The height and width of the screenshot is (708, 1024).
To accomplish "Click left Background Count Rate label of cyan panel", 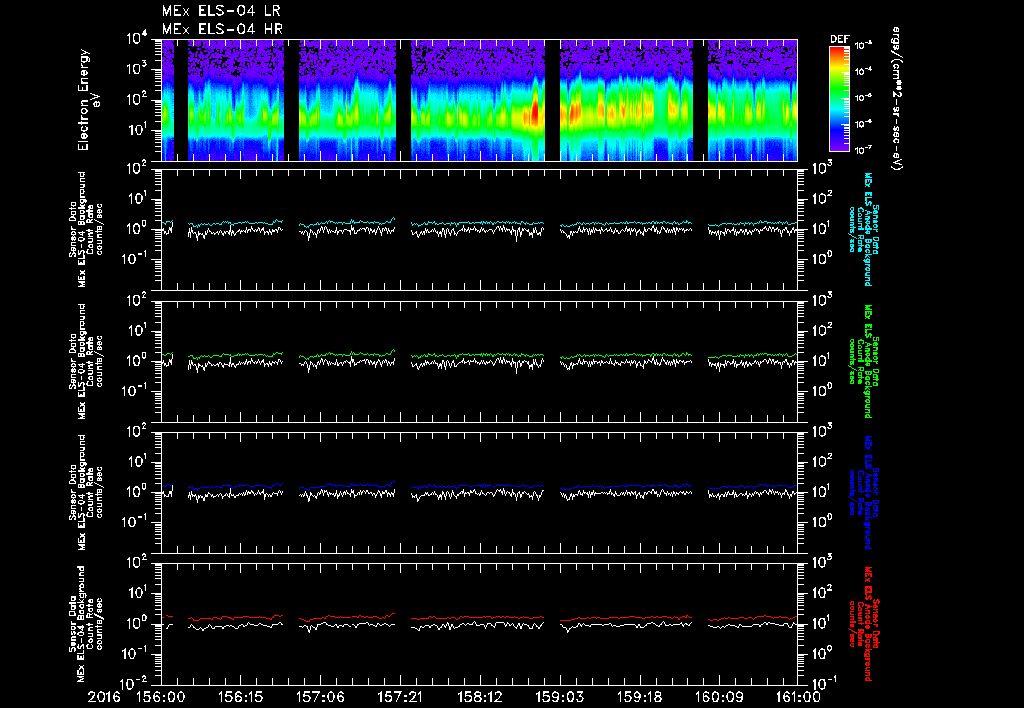I will [86, 230].
